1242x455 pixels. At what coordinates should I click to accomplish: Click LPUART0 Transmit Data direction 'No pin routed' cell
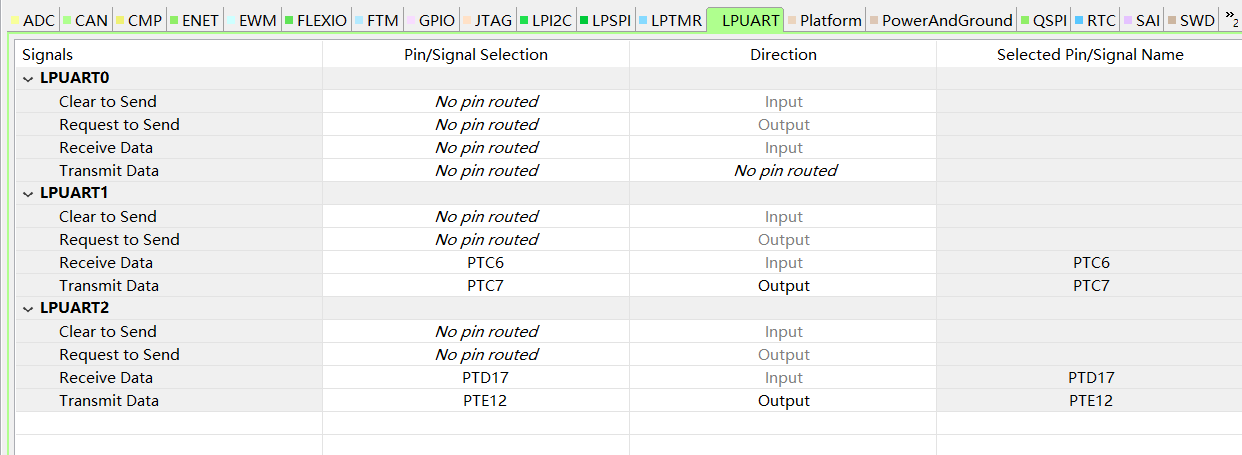[x=785, y=171]
